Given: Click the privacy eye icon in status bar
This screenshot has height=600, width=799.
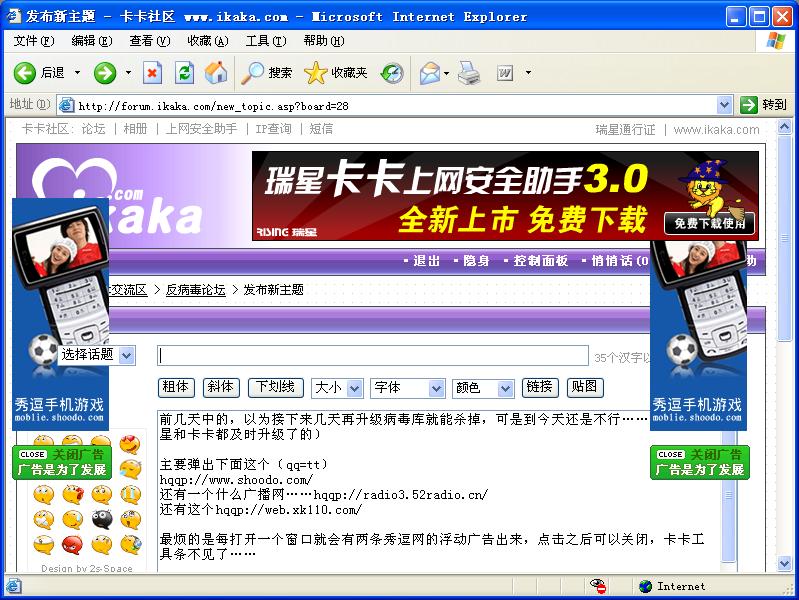Looking at the screenshot, I should 598,586.
